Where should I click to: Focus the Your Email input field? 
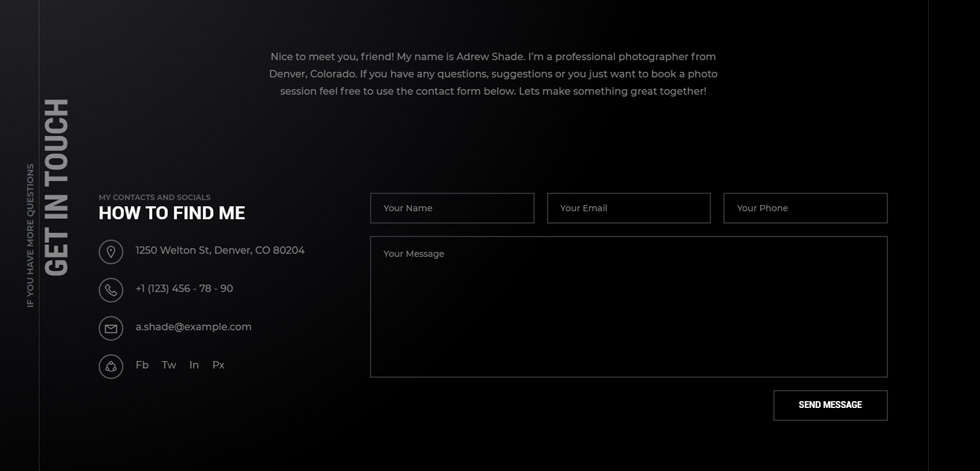click(x=629, y=208)
